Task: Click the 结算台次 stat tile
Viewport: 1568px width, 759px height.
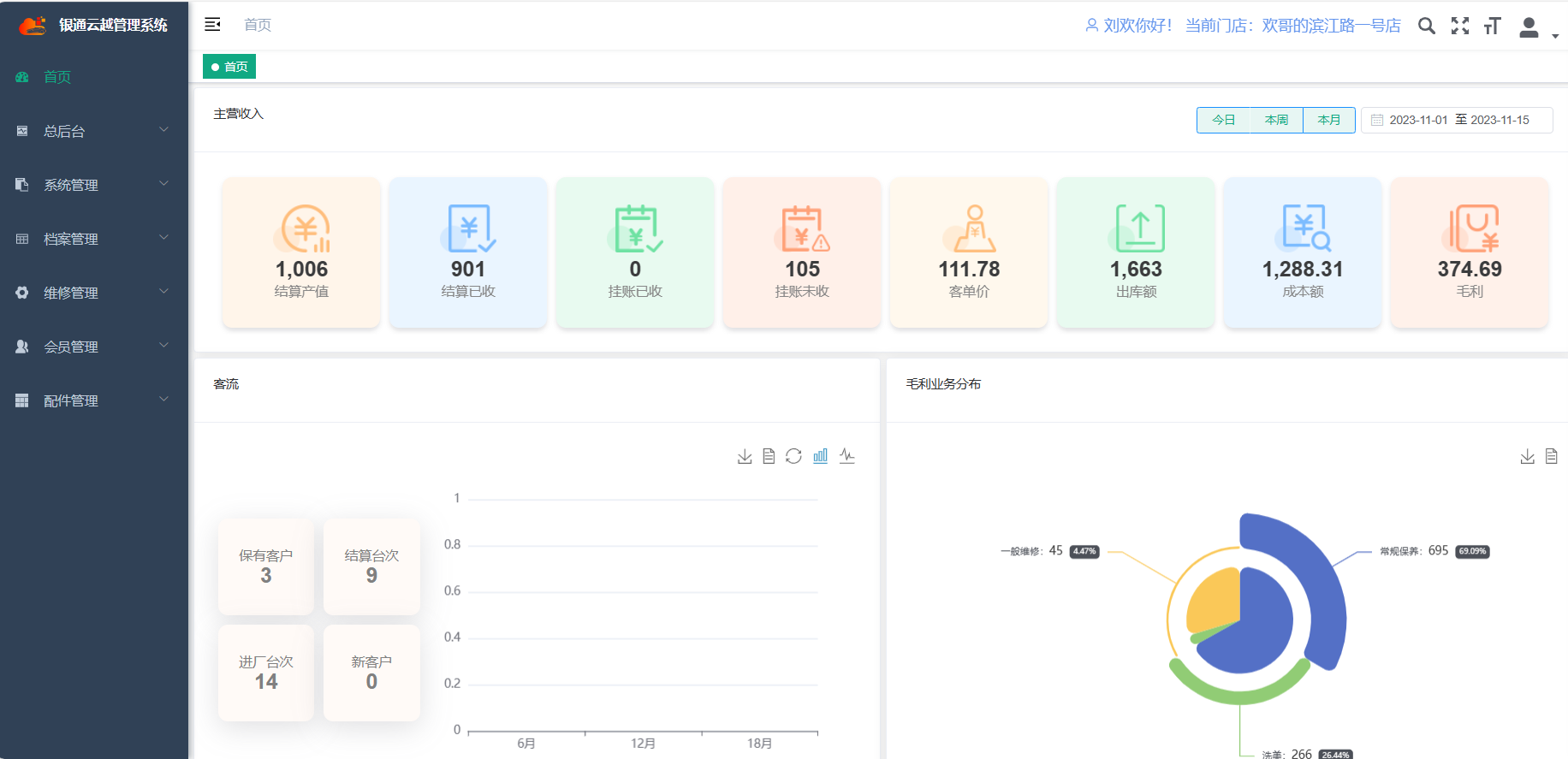Action: [x=371, y=566]
